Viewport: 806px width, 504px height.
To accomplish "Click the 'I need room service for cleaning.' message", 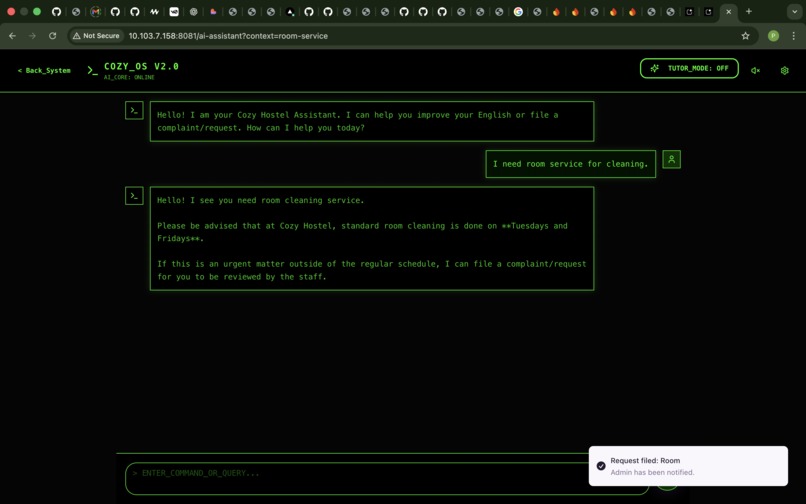I will (x=571, y=164).
